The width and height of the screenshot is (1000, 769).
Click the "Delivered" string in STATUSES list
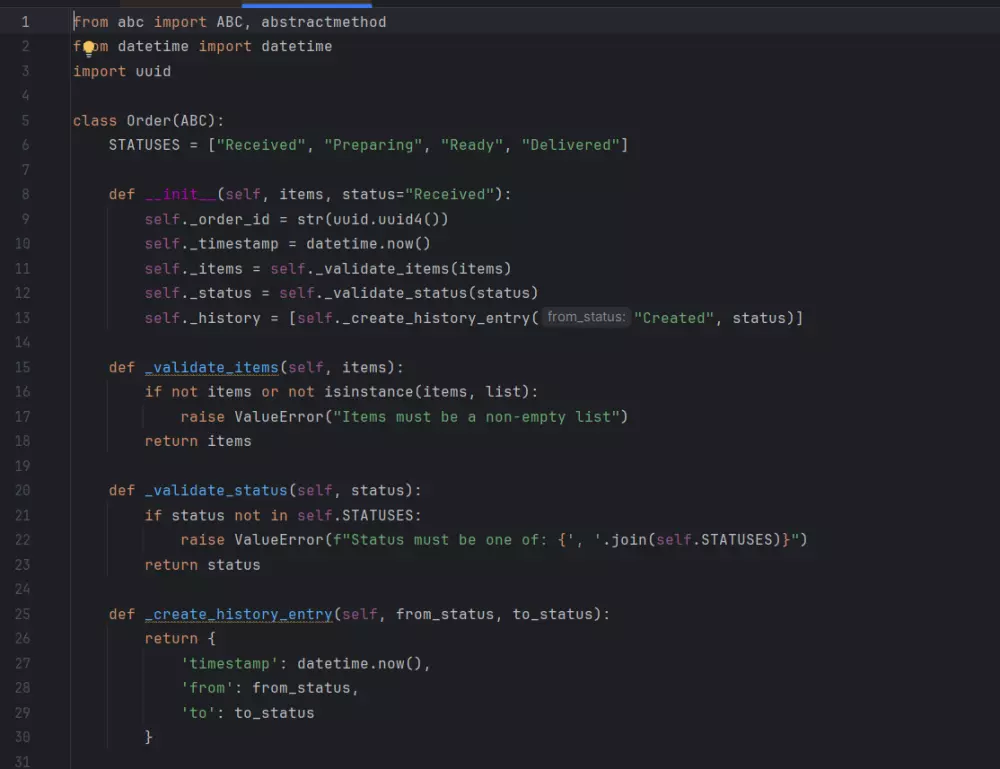(570, 145)
